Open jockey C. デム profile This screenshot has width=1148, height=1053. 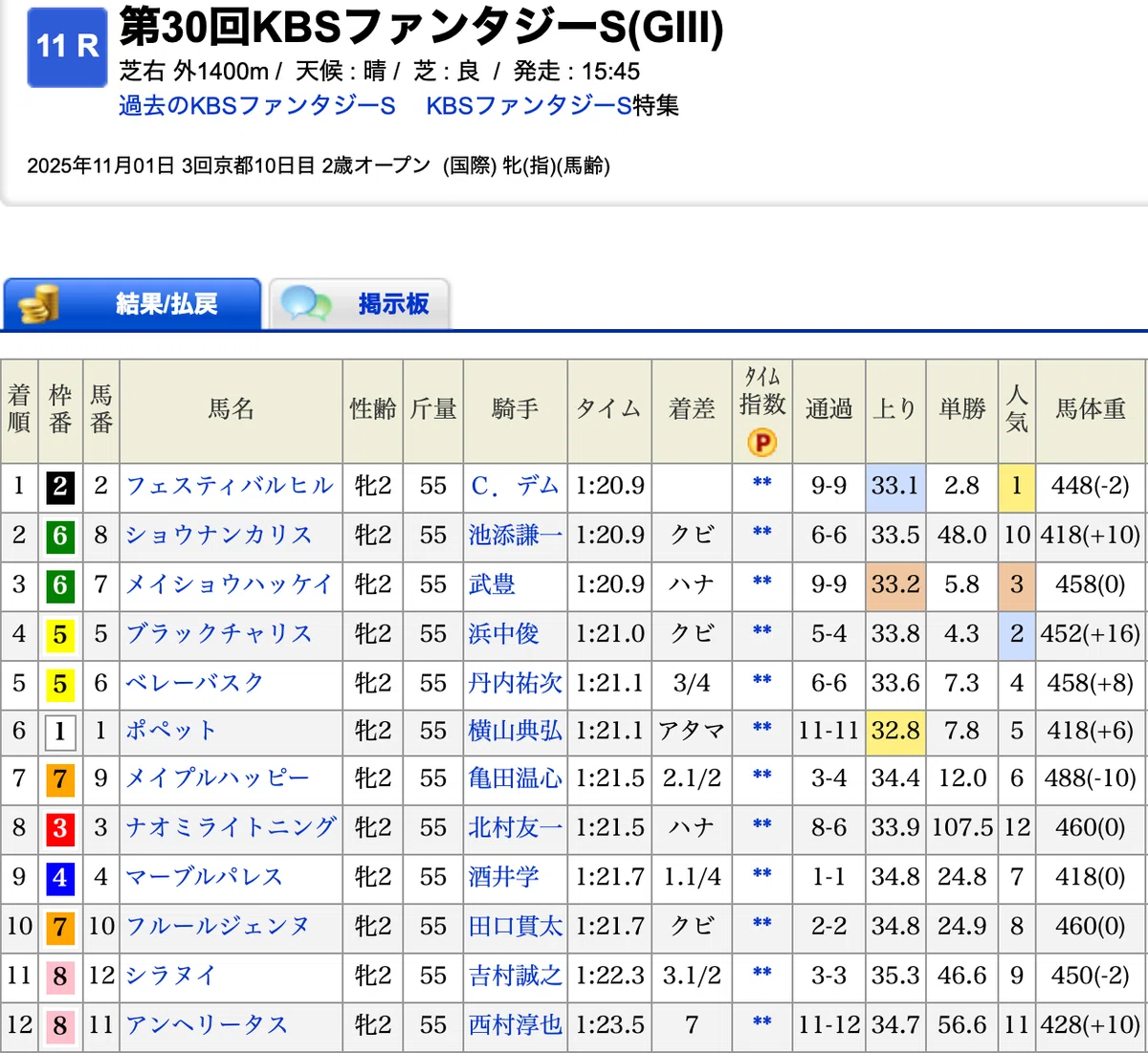click(x=515, y=486)
